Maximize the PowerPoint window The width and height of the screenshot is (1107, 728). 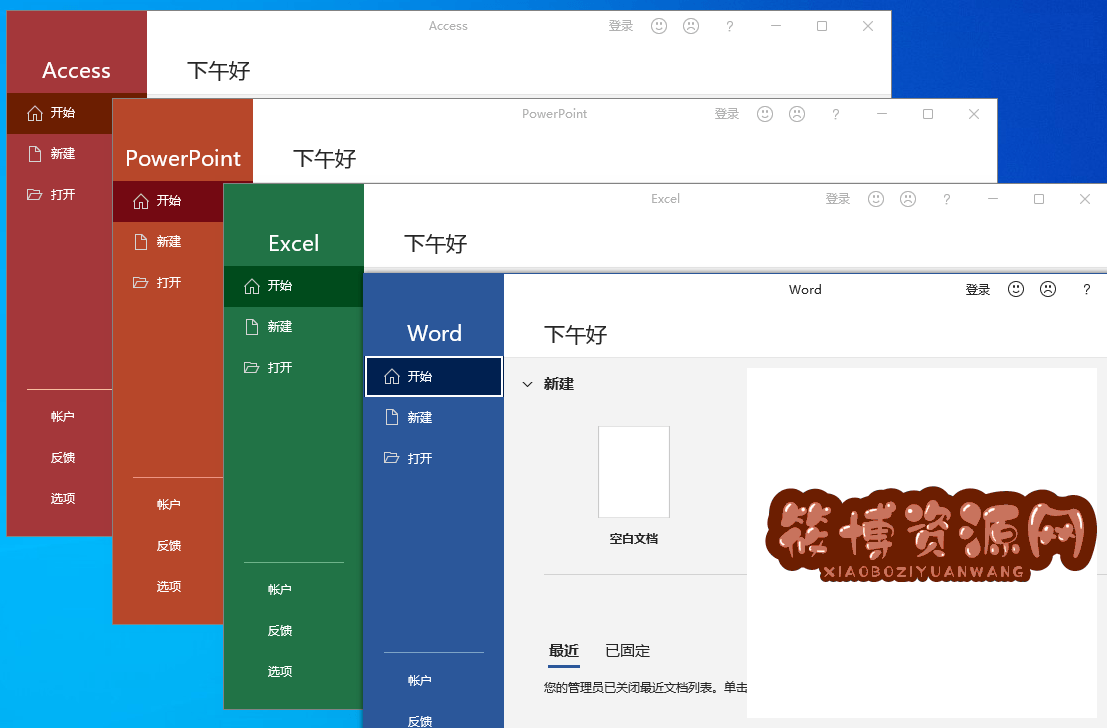tap(928, 114)
